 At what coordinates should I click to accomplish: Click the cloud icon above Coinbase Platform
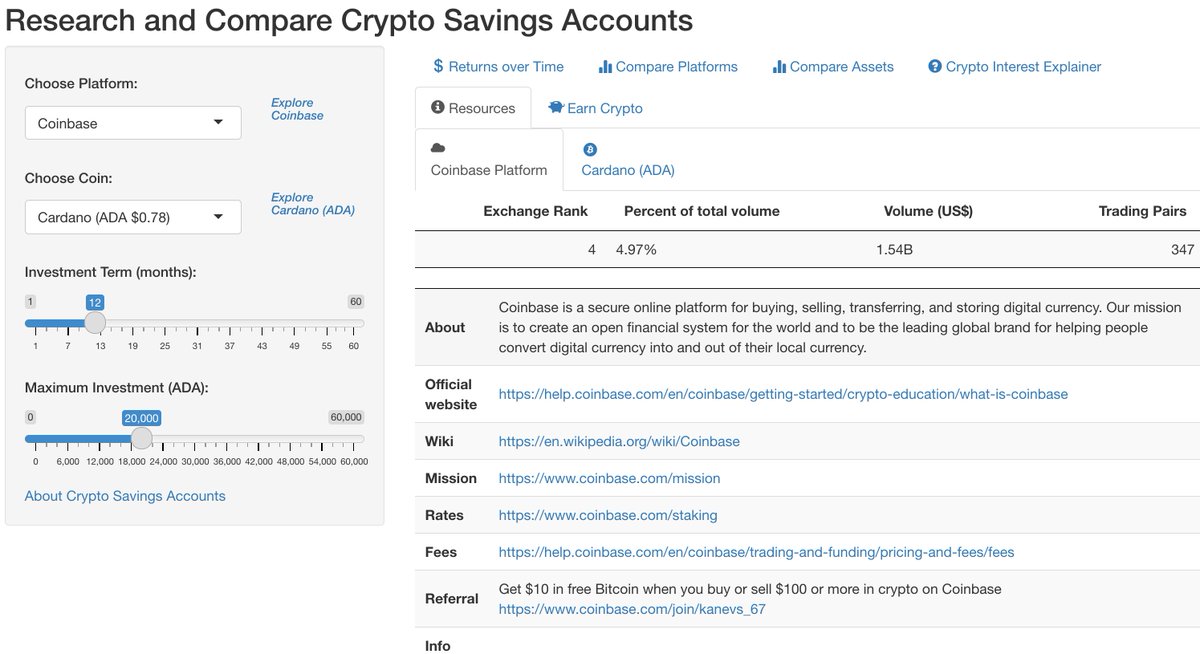tap(438, 148)
